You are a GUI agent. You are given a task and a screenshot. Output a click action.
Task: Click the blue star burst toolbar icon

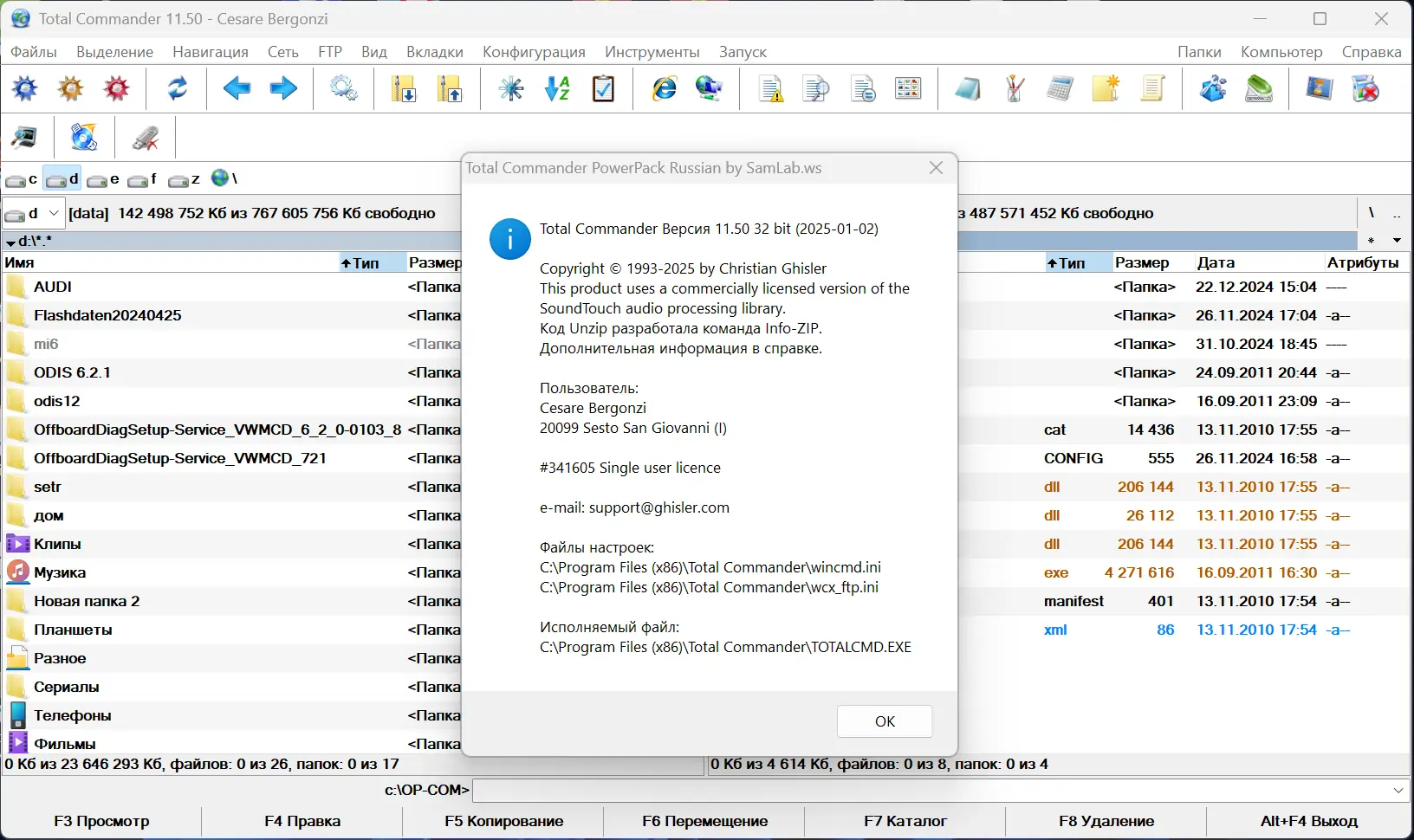pos(511,88)
